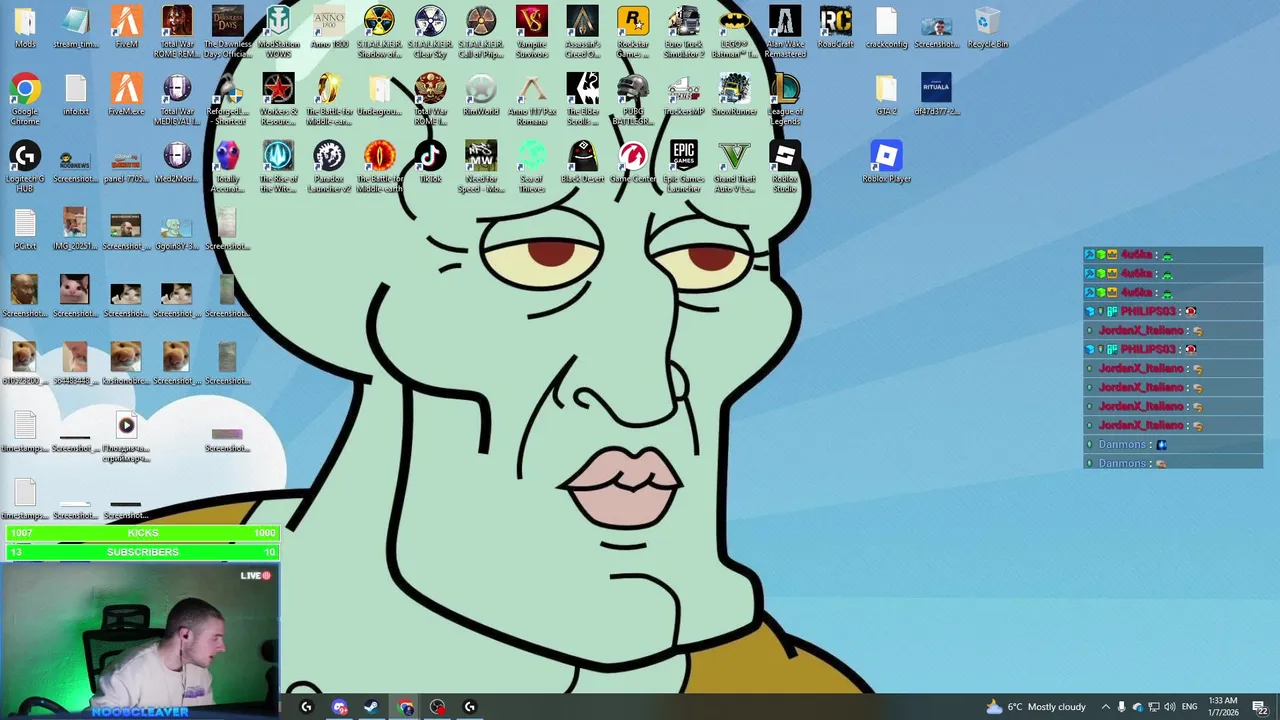Switch to Chrome in the taskbar
Viewport: 1280px width, 720px height.
pyautogui.click(x=405, y=707)
